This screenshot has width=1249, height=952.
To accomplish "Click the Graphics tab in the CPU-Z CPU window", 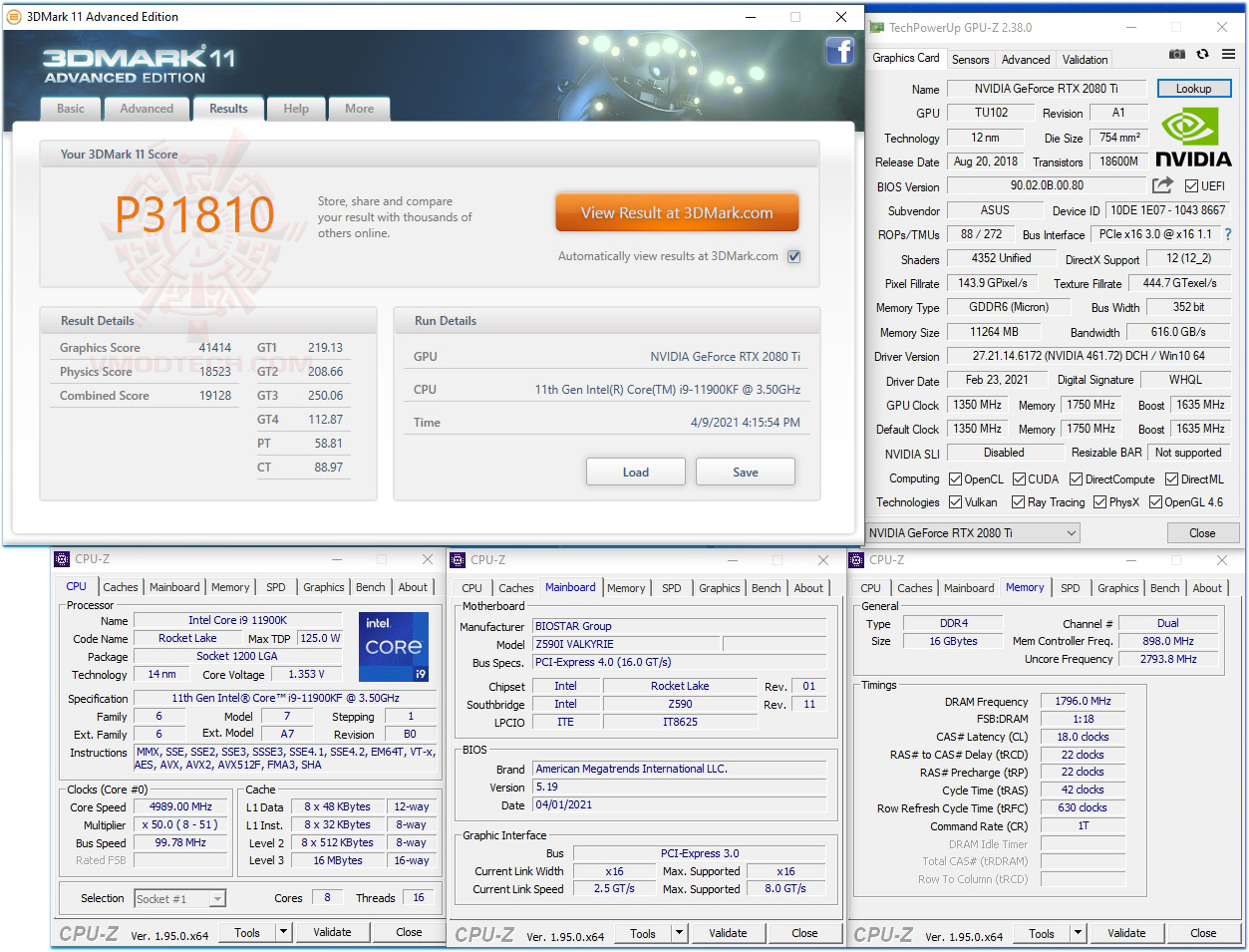I will 324,587.
